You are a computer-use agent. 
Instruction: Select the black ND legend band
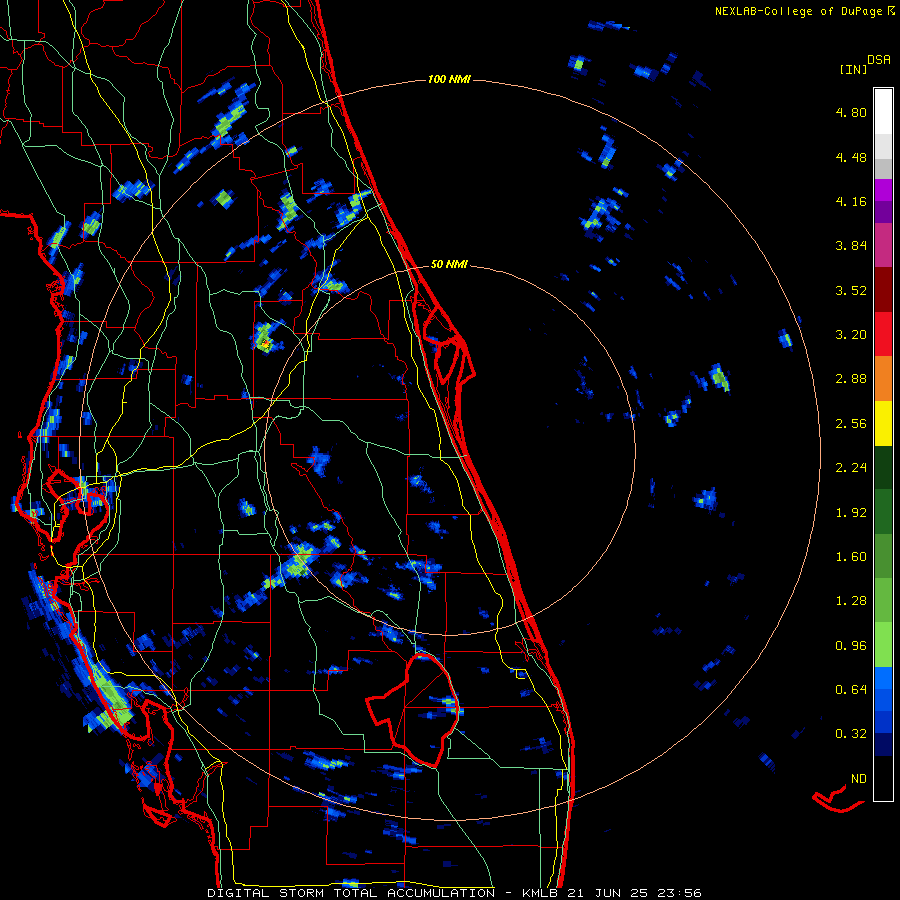pos(883,778)
